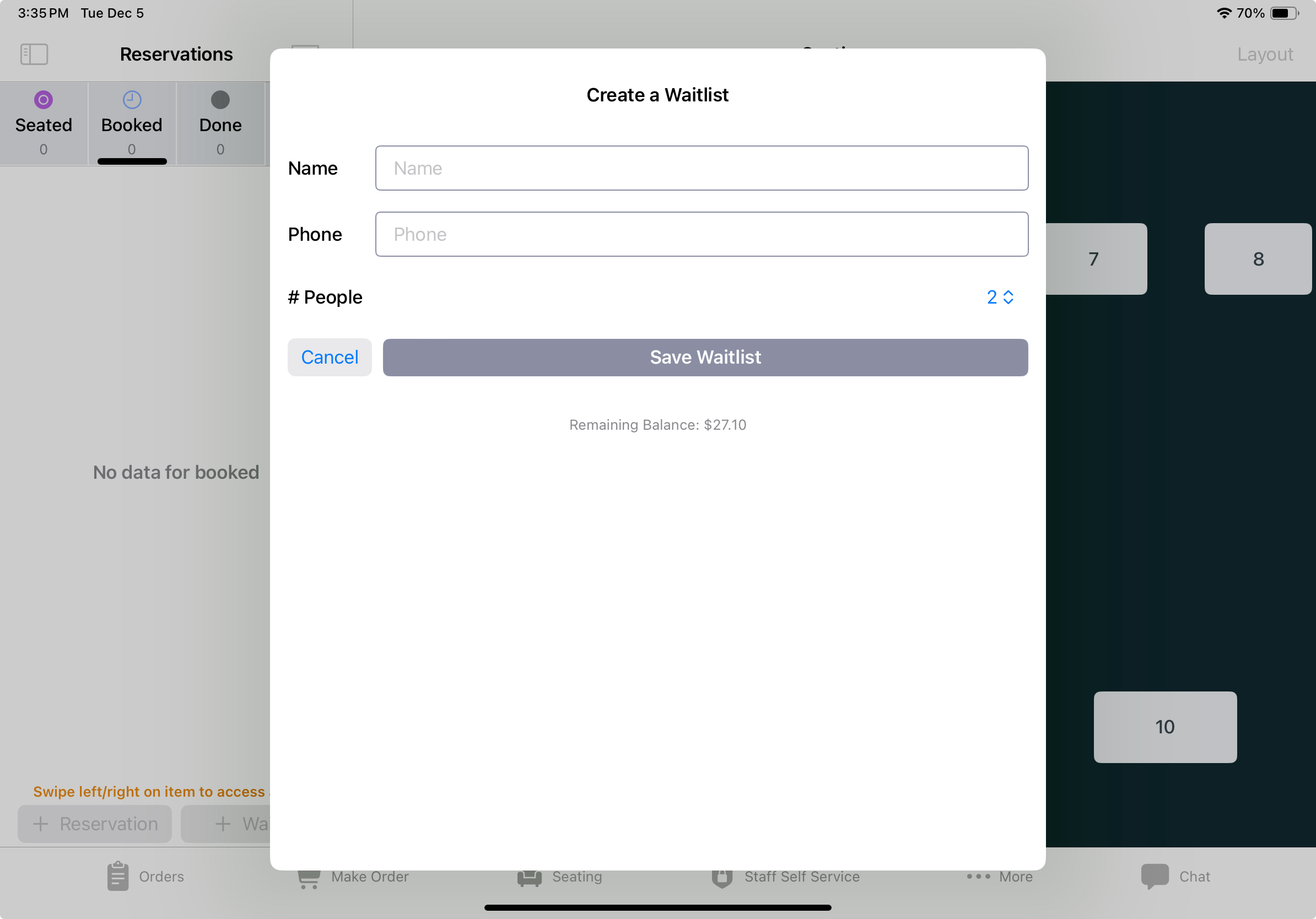Select the Orders clipboard icon
1316x919 pixels.
(117, 876)
